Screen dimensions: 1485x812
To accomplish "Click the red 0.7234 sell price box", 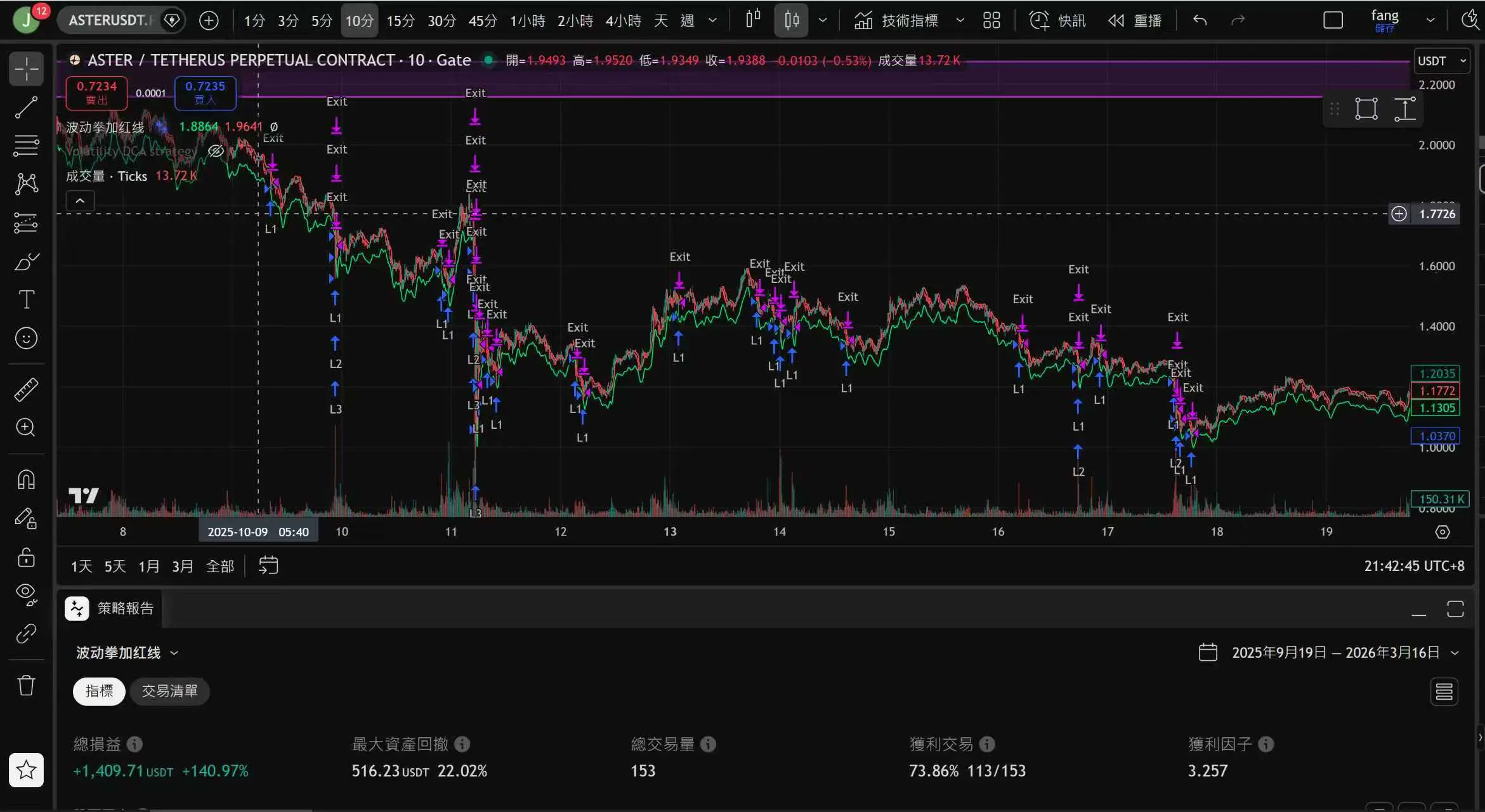I will (x=96, y=92).
